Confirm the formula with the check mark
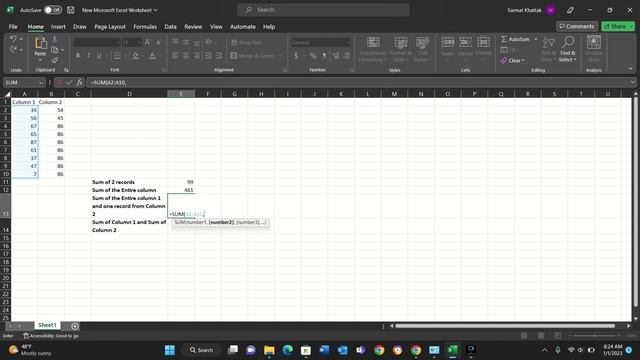This screenshot has height=360, width=640. pos(69,82)
